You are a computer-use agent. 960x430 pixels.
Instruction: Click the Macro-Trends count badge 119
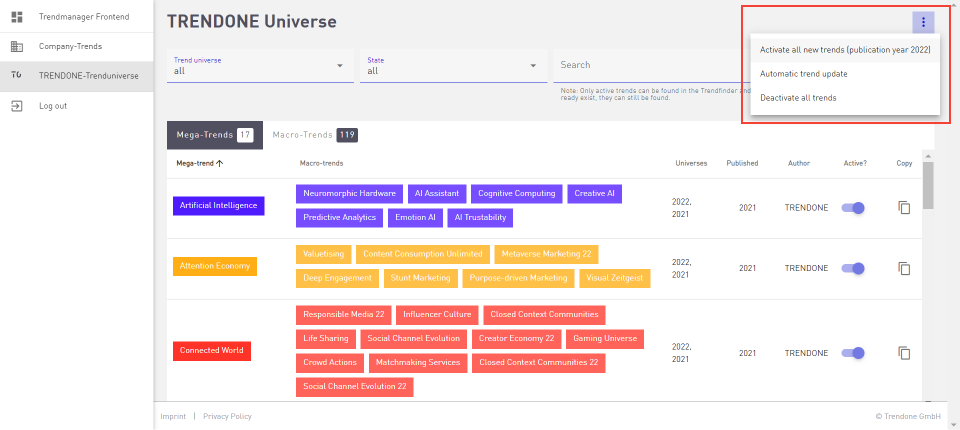347,135
